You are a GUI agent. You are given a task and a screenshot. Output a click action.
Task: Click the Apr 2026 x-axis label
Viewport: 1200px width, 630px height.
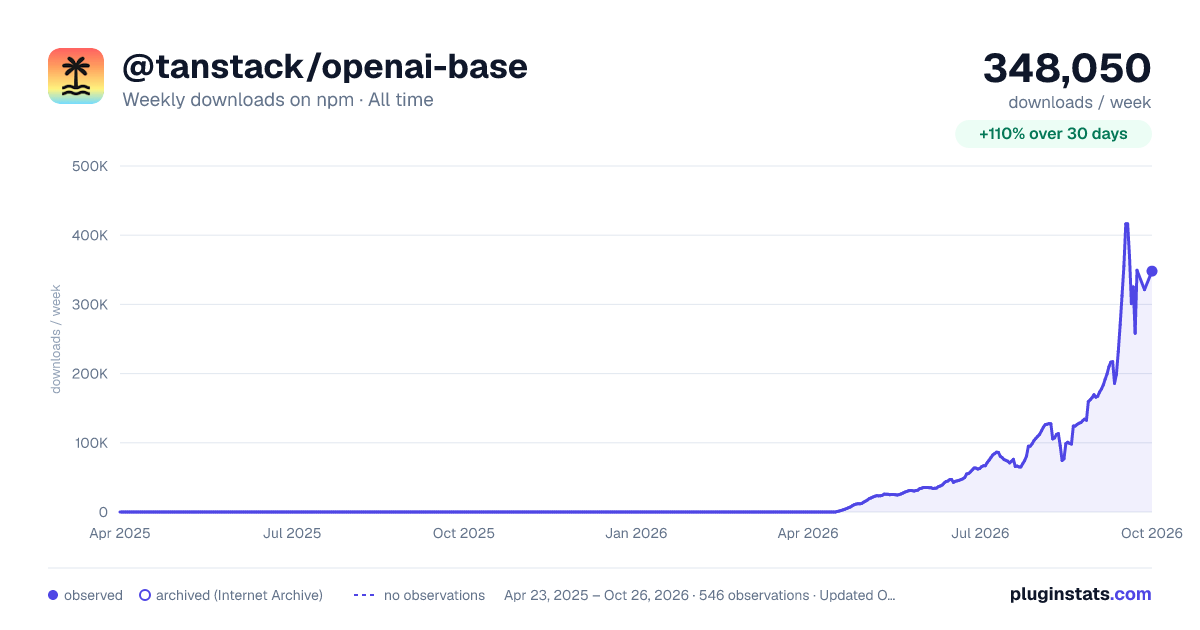(807, 533)
